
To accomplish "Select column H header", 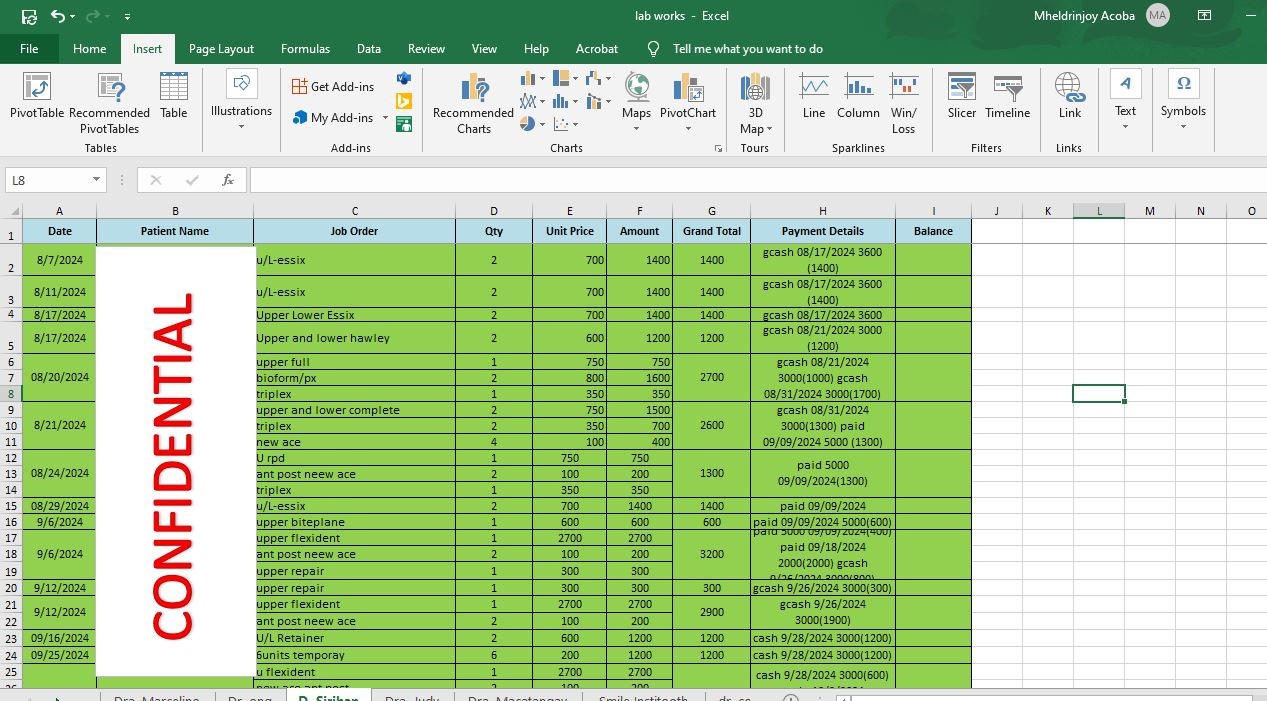I will click(x=823, y=211).
